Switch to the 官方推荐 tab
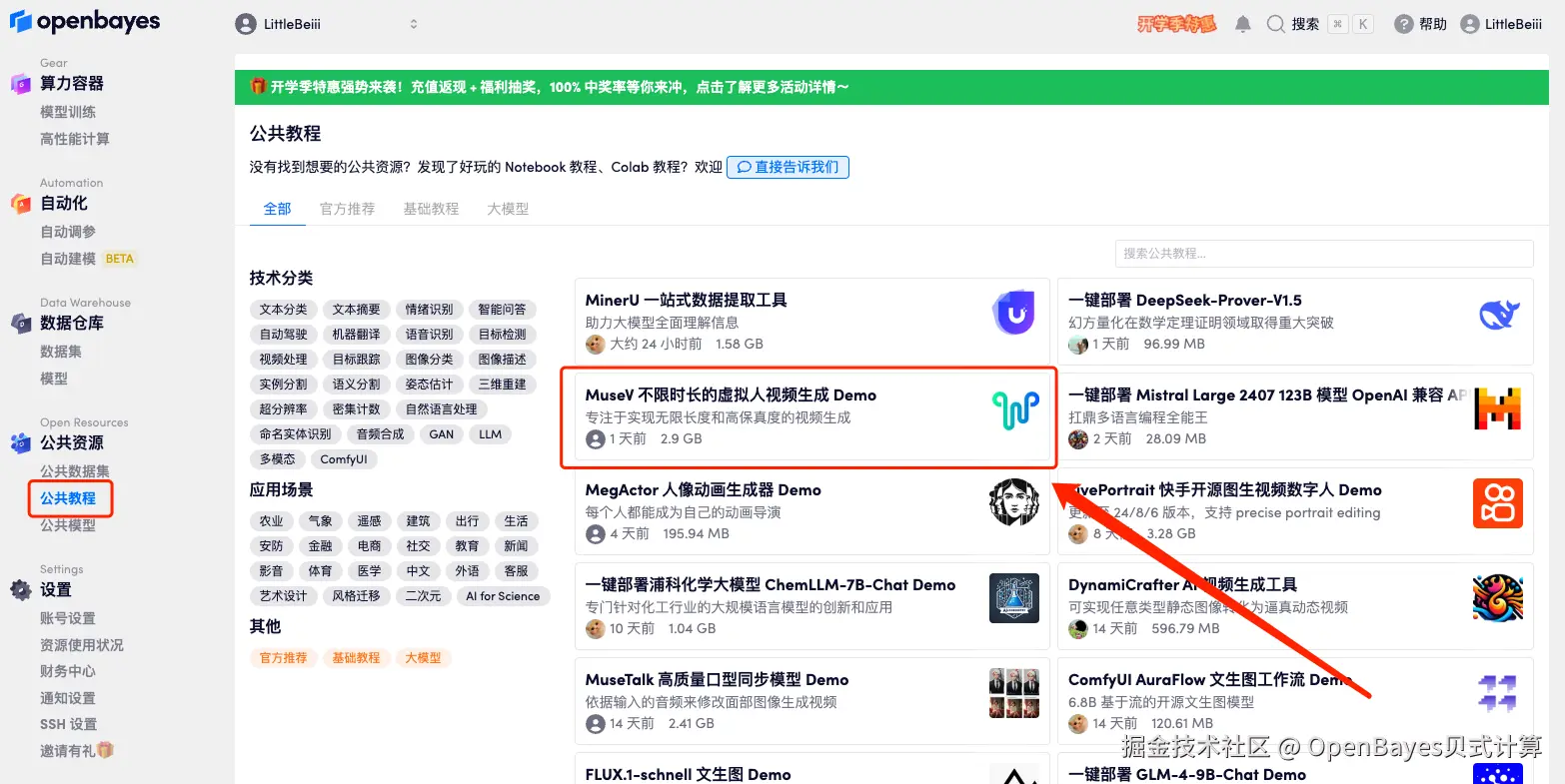 click(347, 209)
